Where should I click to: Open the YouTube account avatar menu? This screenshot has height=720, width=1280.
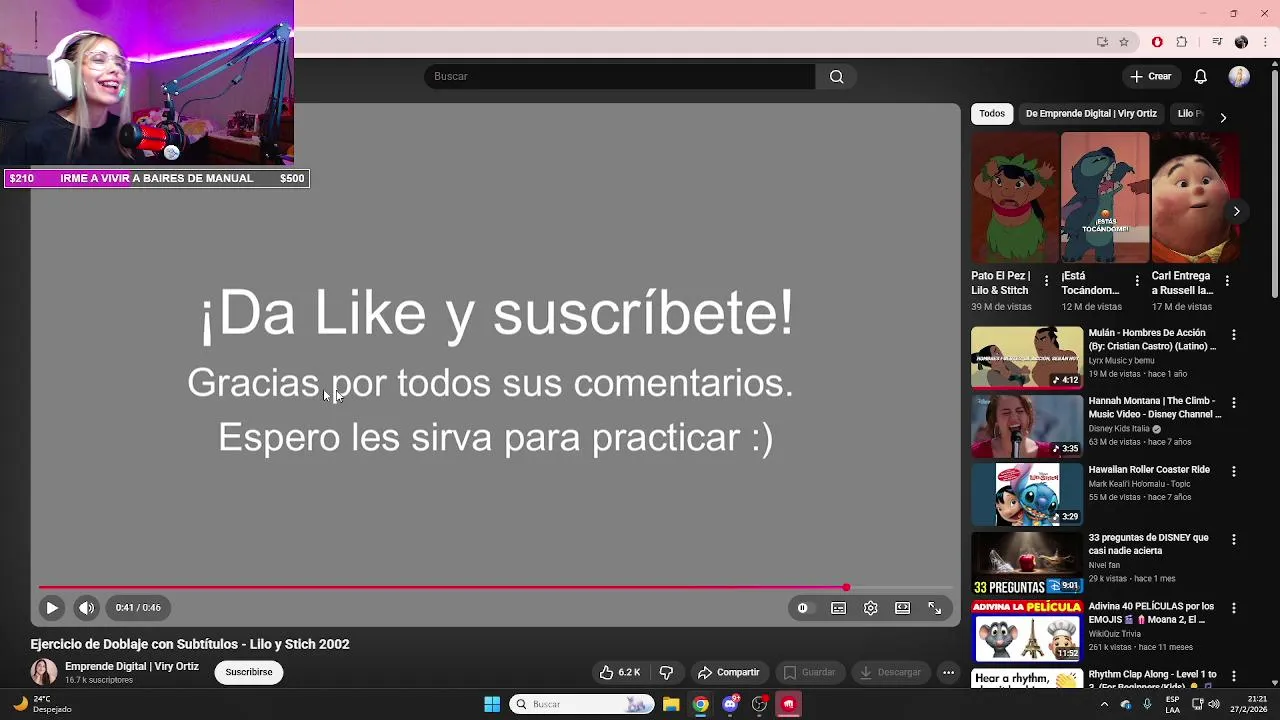[1239, 76]
